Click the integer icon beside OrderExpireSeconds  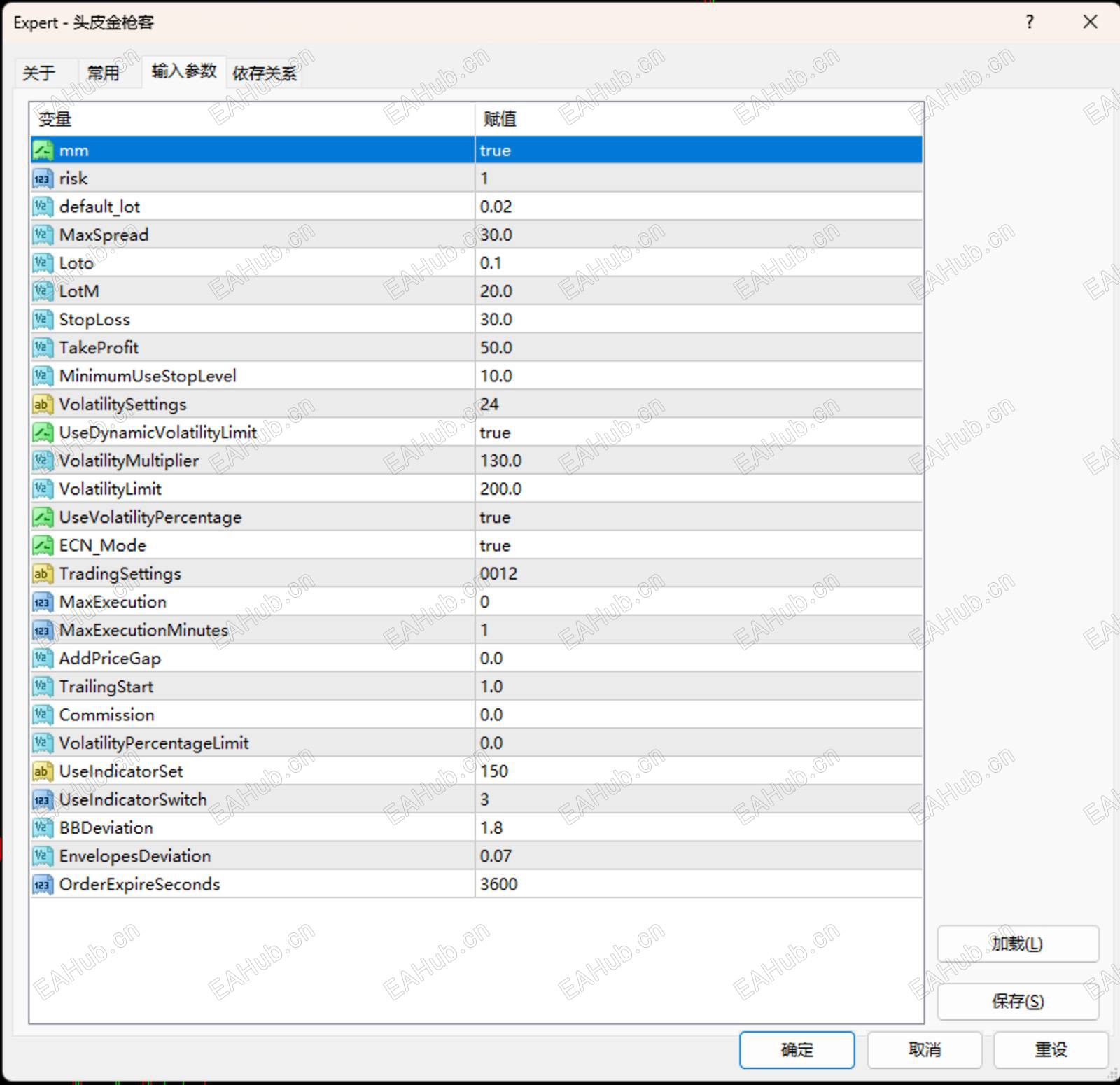[x=43, y=884]
